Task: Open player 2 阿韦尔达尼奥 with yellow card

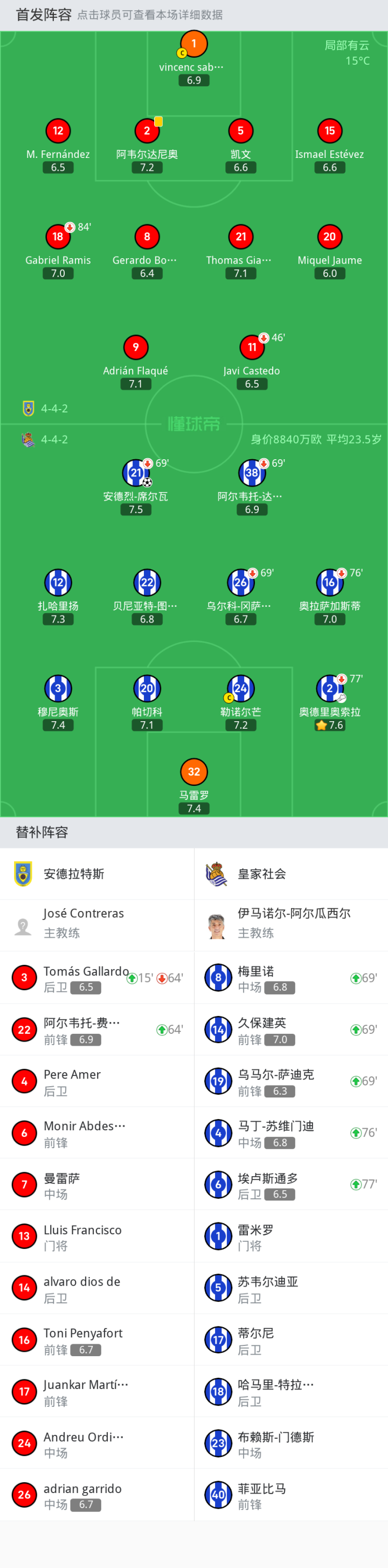Action: pos(147,131)
